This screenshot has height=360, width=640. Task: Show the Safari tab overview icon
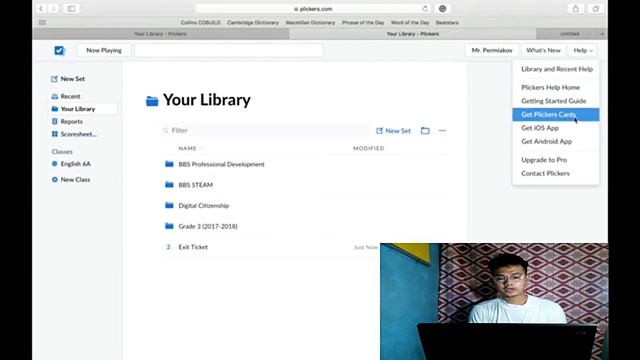click(596, 9)
